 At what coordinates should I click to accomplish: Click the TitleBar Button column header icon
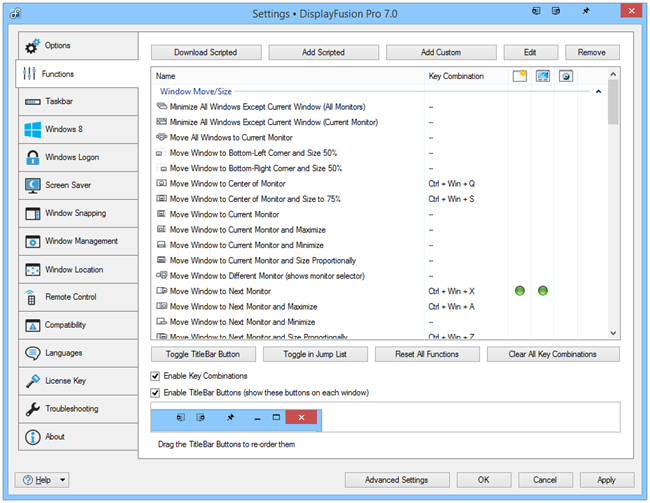tap(520, 76)
